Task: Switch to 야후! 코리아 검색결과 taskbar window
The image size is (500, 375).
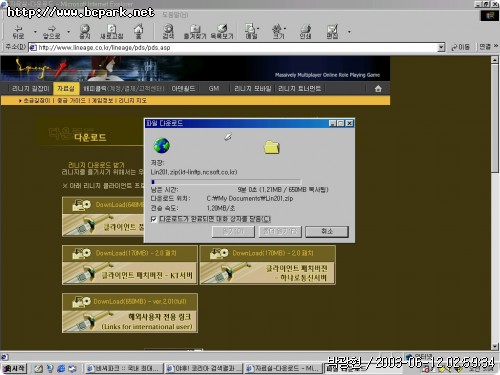Action: point(204,368)
